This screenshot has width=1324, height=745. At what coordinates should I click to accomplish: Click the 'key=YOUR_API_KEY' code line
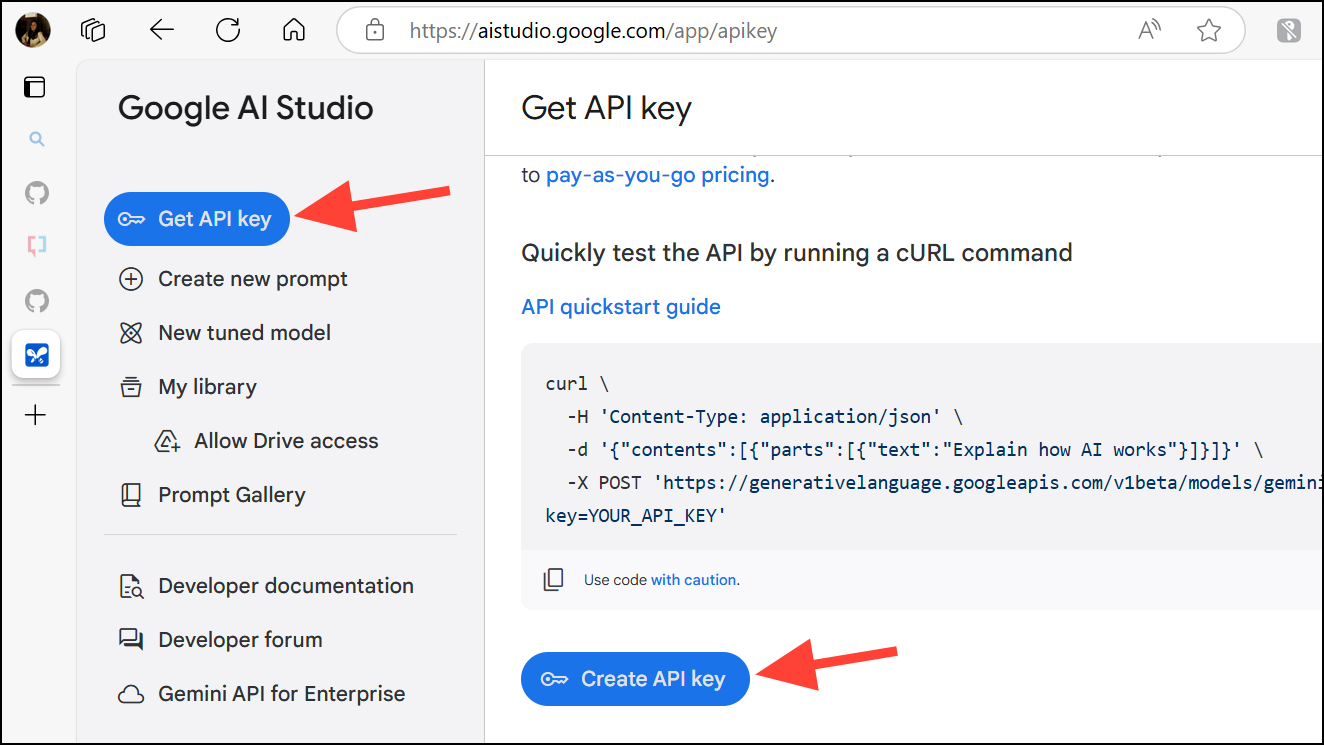tap(636, 516)
